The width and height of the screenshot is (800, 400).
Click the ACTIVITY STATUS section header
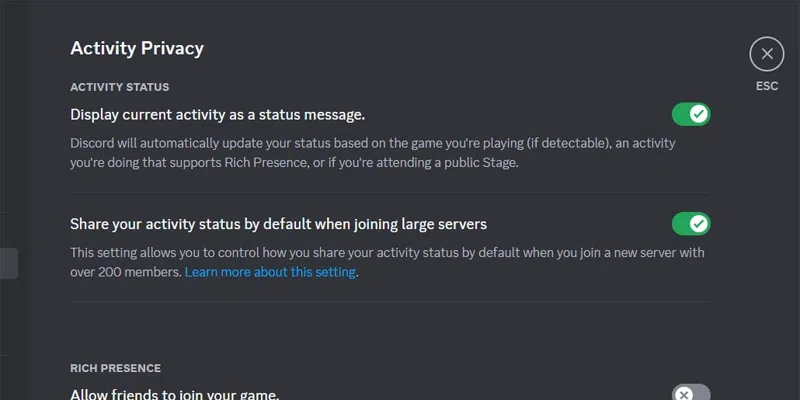coord(119,87)
